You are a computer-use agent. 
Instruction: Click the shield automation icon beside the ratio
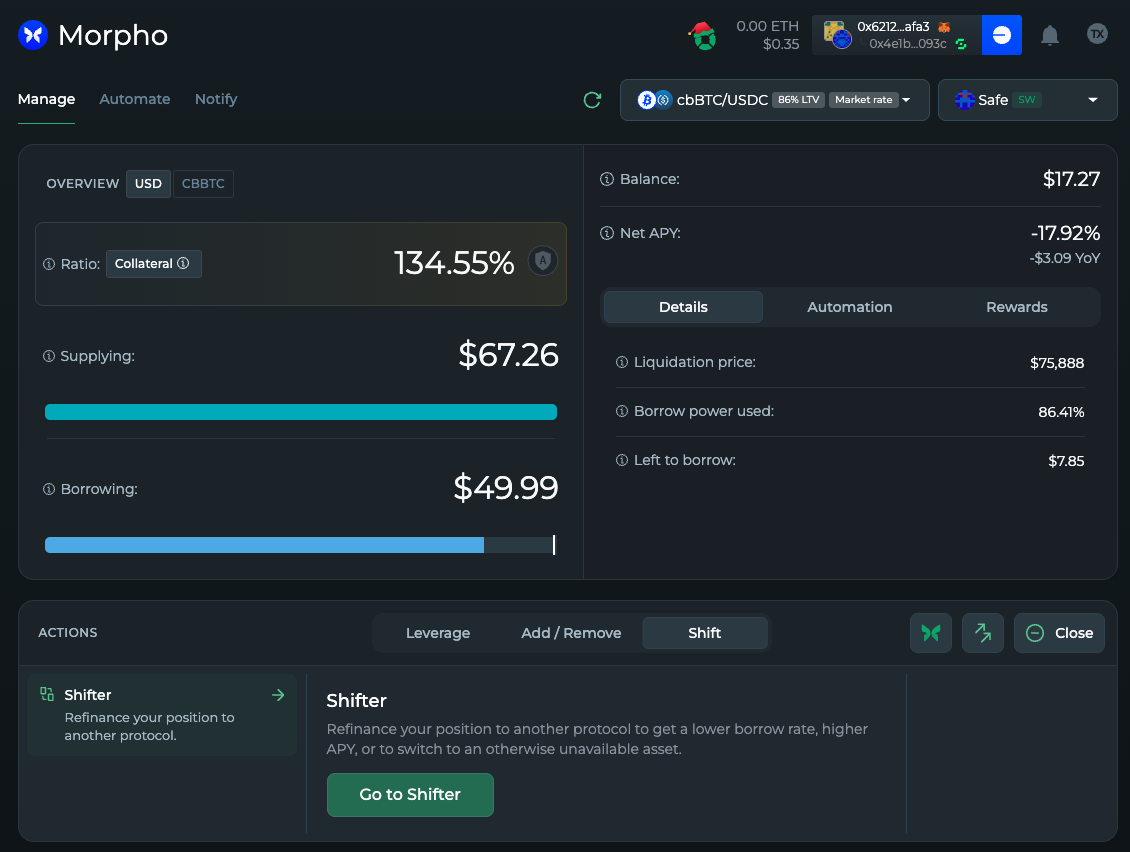543,260
